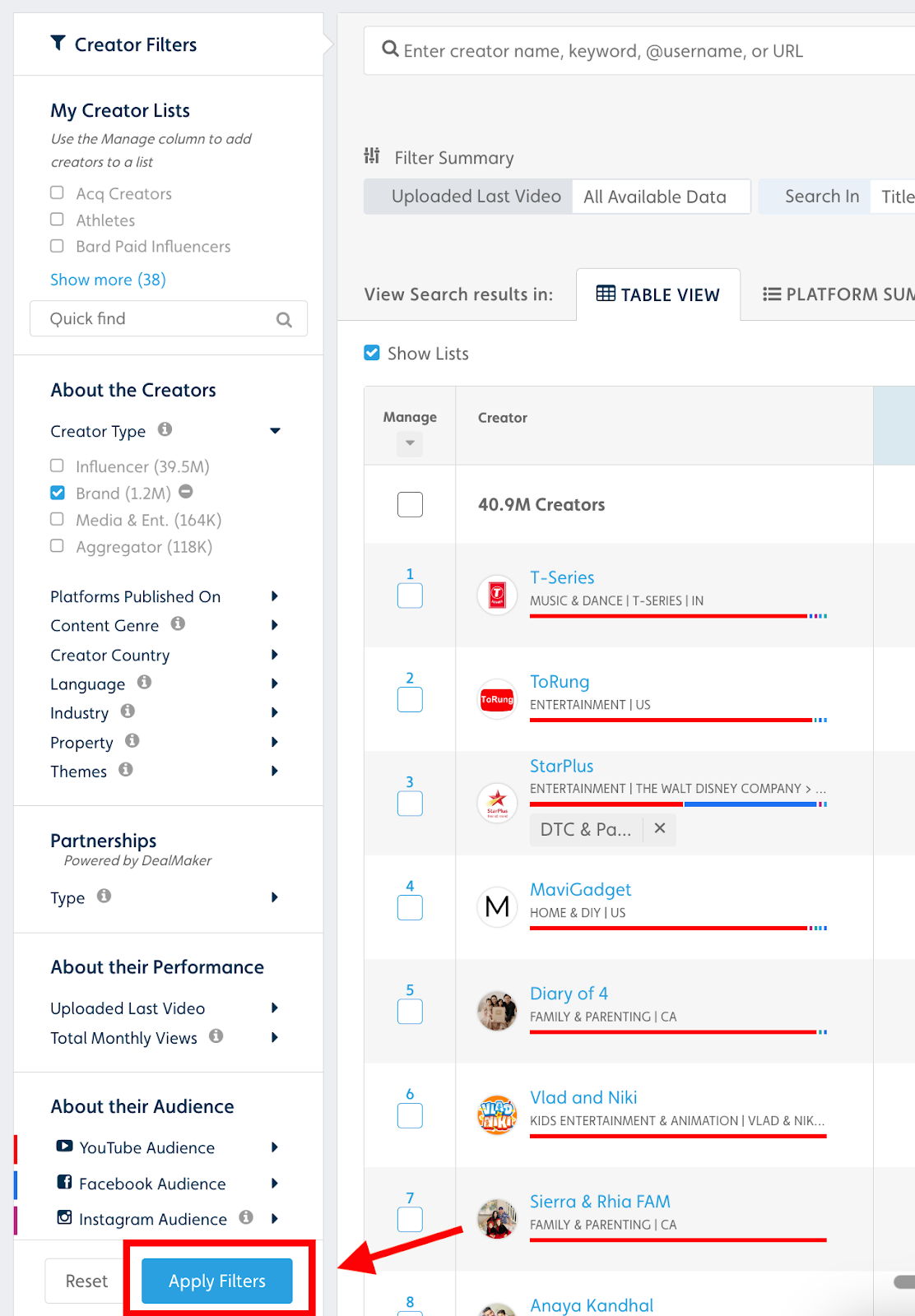This screenshot has height=1316, width=915.
Task: Click the Instagram Audience info icon
Action: point(245,1217)
